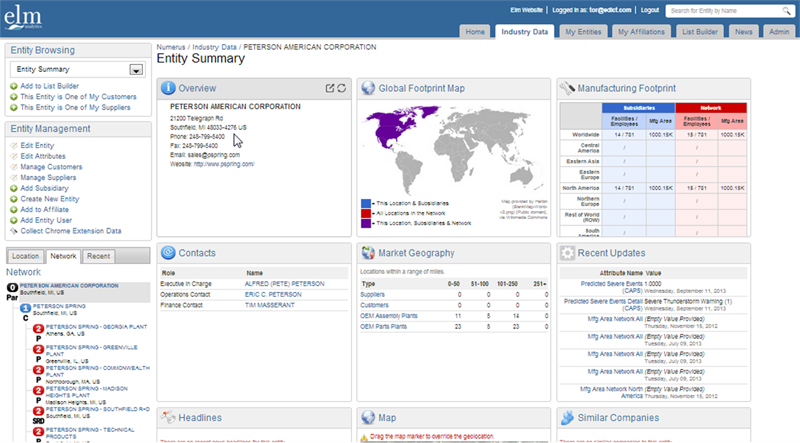Viewport: 800px width, 443px height.
Task: Click level 1 badge of Peterson Spring
Action: (25, 308)
